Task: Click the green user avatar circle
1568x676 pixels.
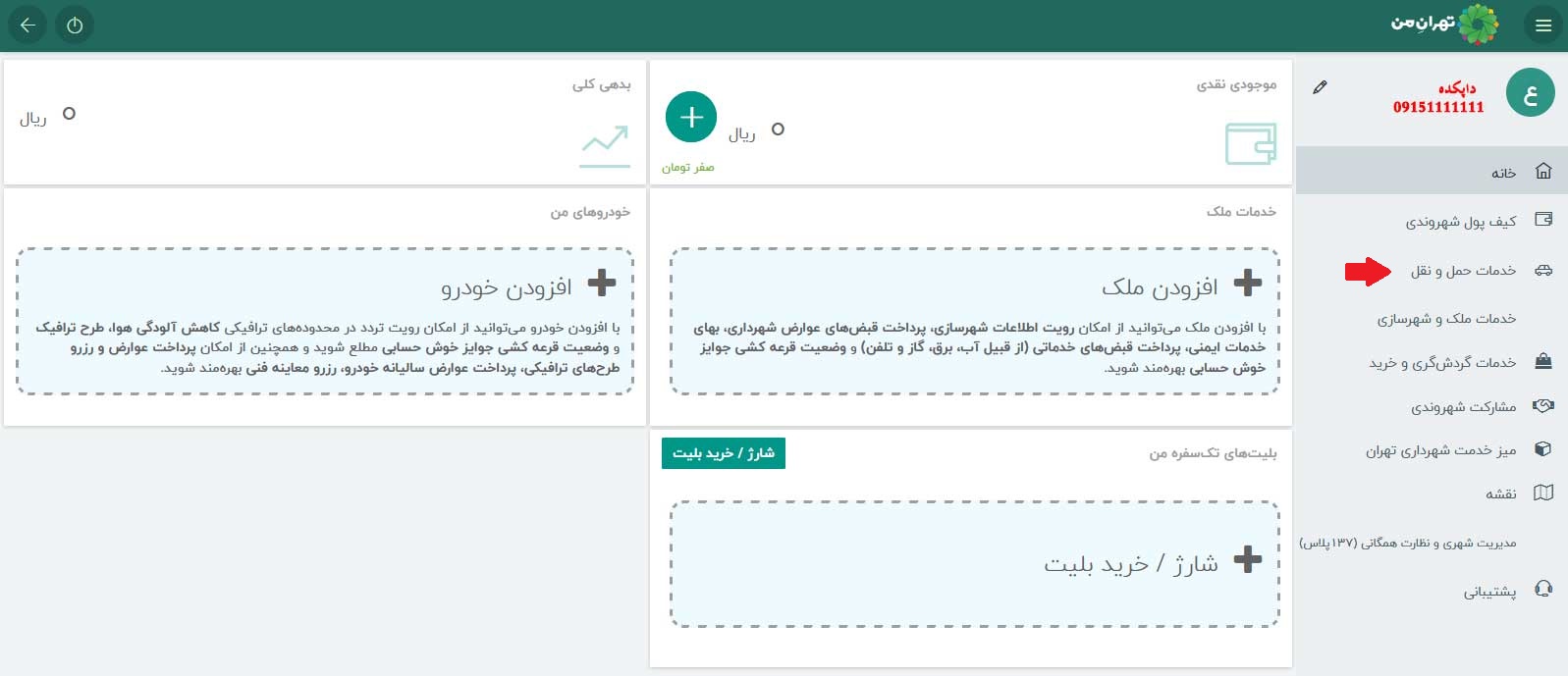Action: click(x=1530, y=93)
